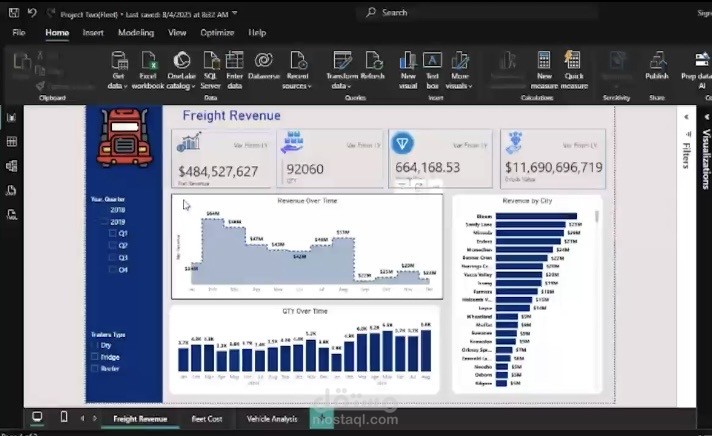
Task: Click the Undo arrow icon
Action: 32,13
